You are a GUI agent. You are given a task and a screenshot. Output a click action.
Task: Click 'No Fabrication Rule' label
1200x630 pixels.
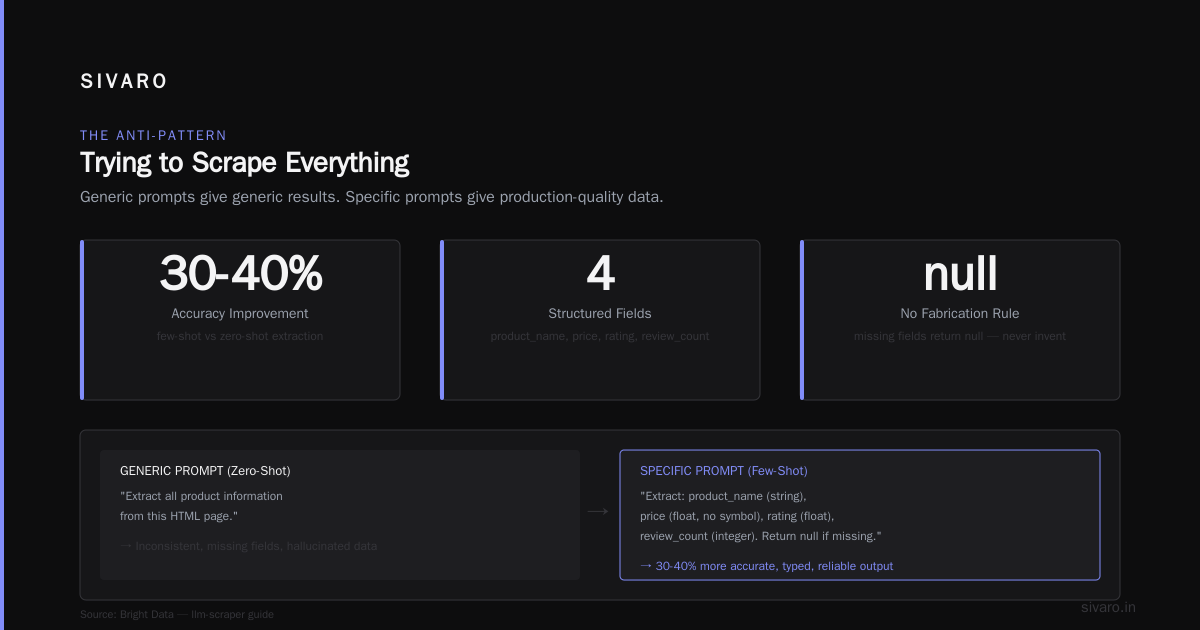coord(960,314)
